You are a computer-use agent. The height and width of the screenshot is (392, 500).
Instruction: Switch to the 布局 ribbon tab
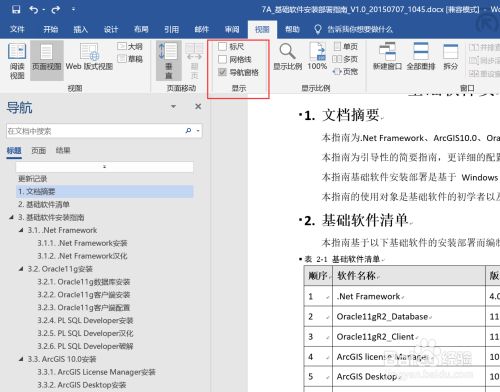point(141,29)
